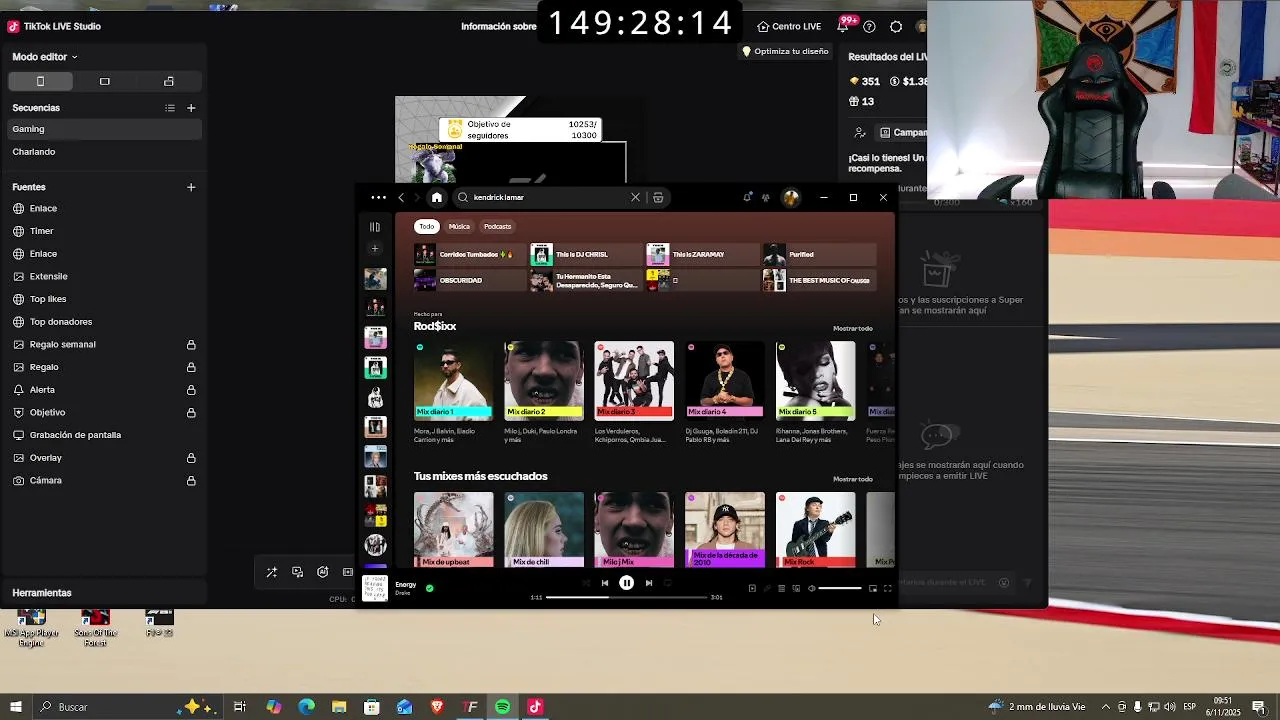
Task: Toggle repeat in Spotify player
Action: 667,583
